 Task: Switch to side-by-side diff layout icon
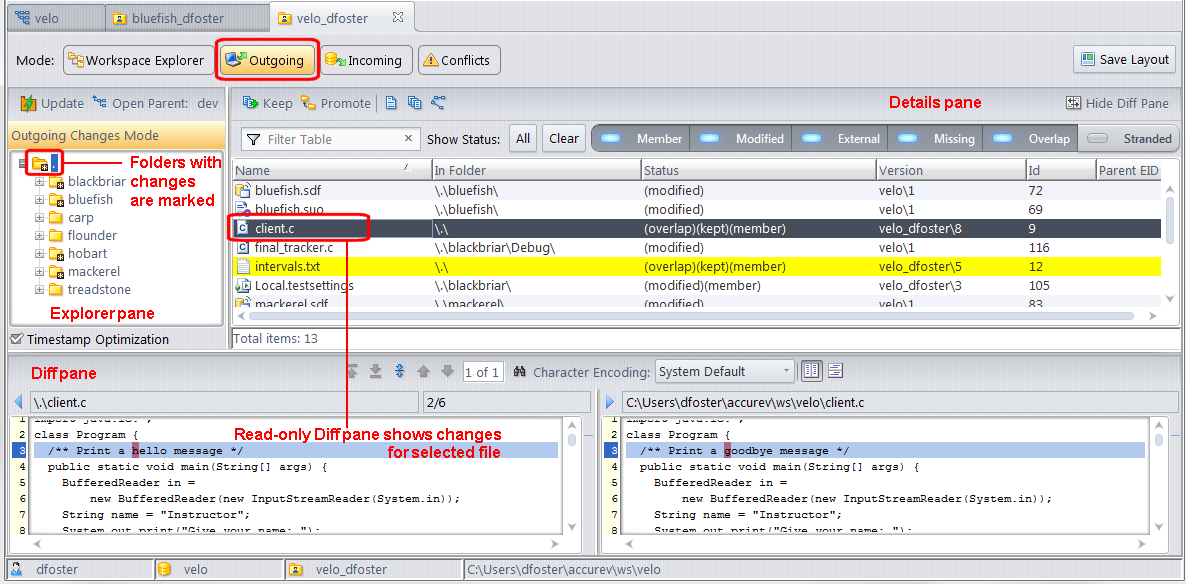[x=812, y=371]
